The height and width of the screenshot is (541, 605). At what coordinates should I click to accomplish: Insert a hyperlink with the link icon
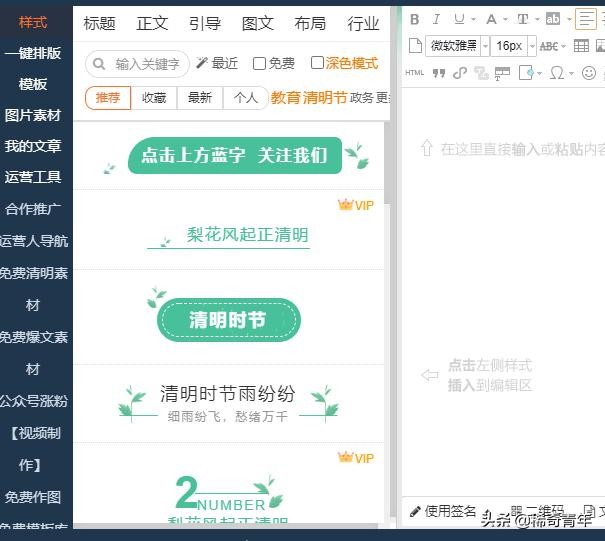(459, 73)
